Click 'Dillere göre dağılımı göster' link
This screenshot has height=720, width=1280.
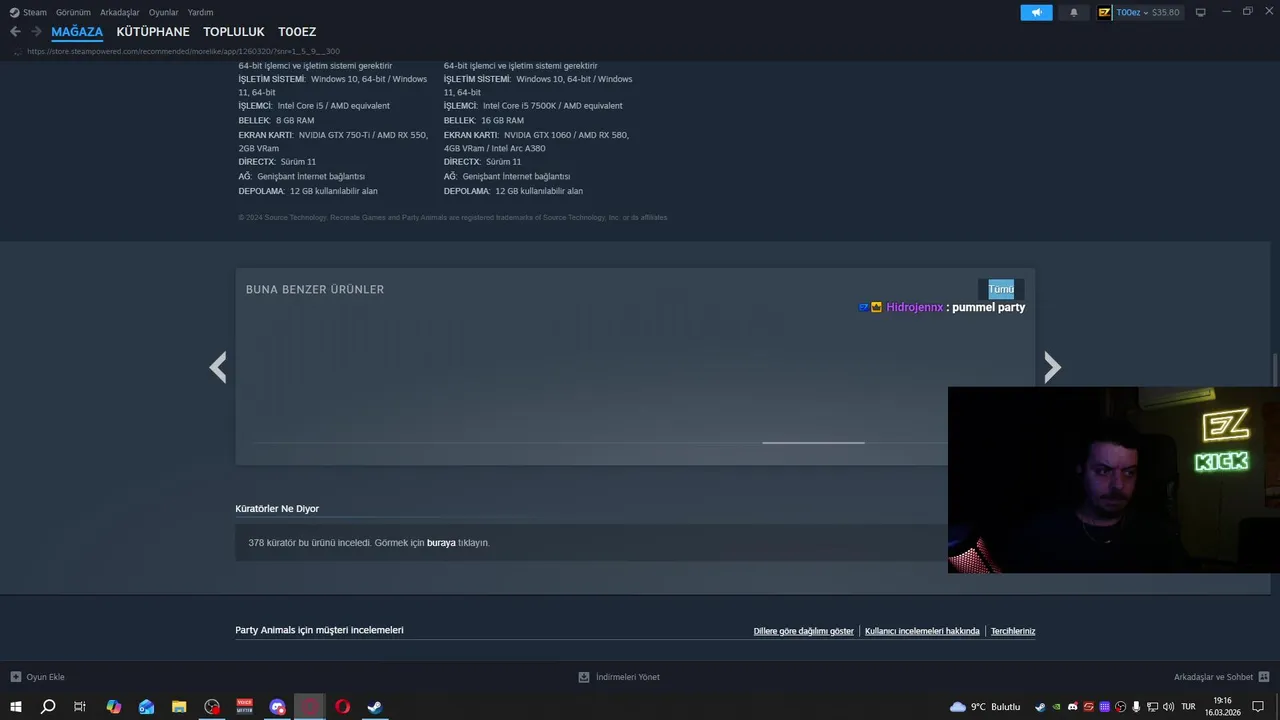804,631
